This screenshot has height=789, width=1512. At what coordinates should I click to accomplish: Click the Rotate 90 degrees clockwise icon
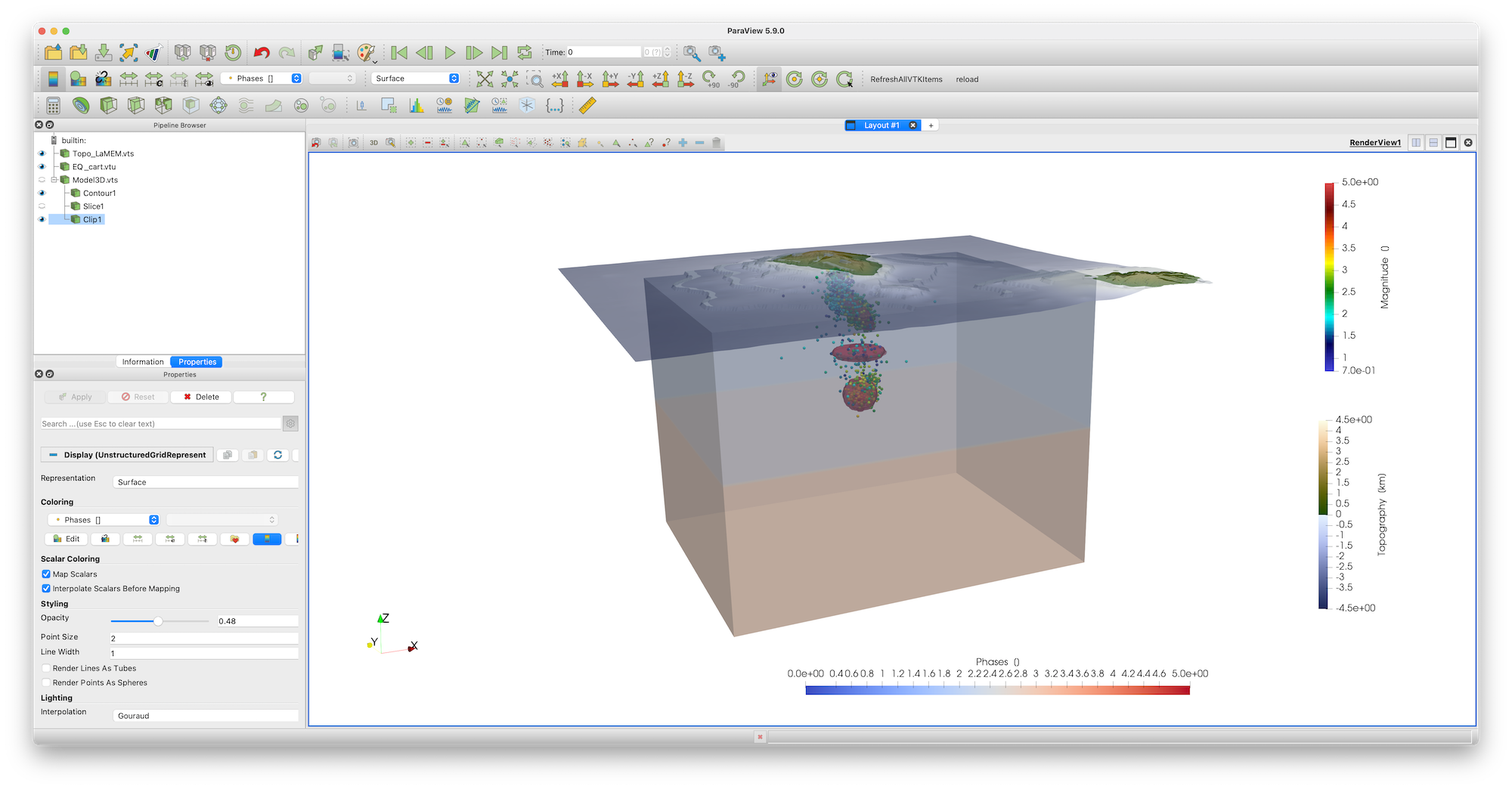pos(710,79)
